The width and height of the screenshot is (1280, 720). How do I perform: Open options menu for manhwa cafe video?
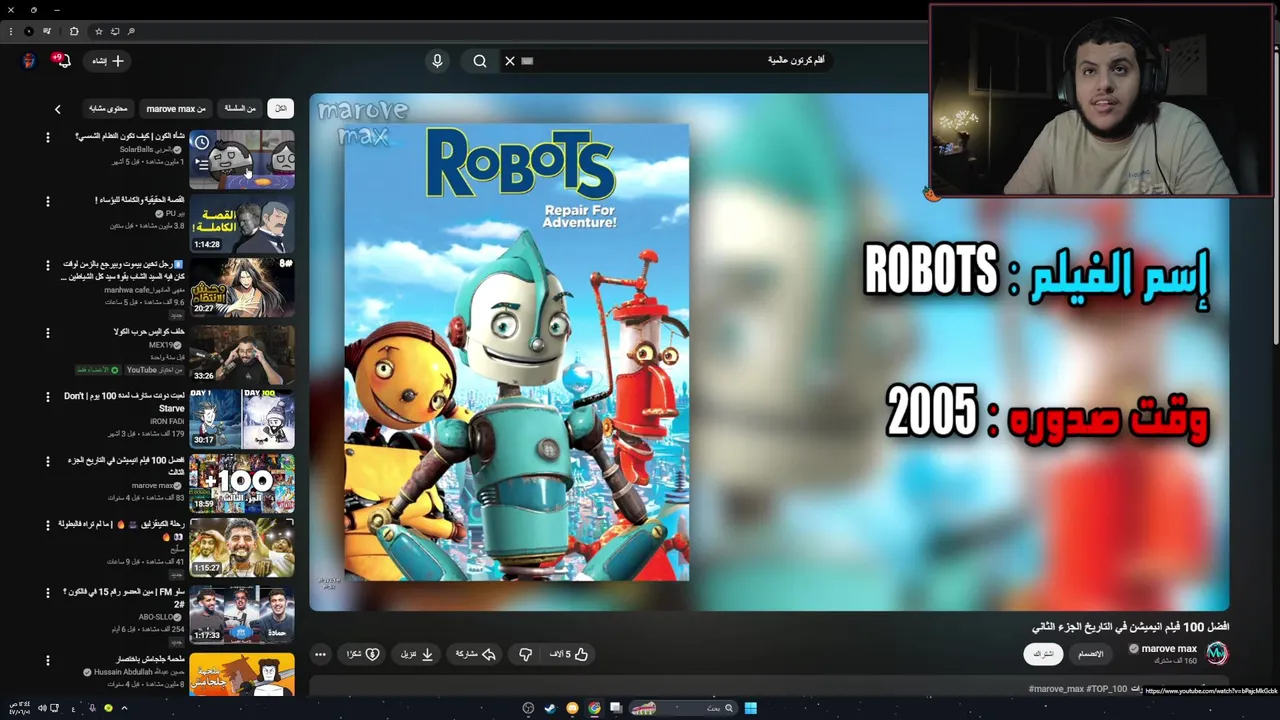click(x=47, y=266)
